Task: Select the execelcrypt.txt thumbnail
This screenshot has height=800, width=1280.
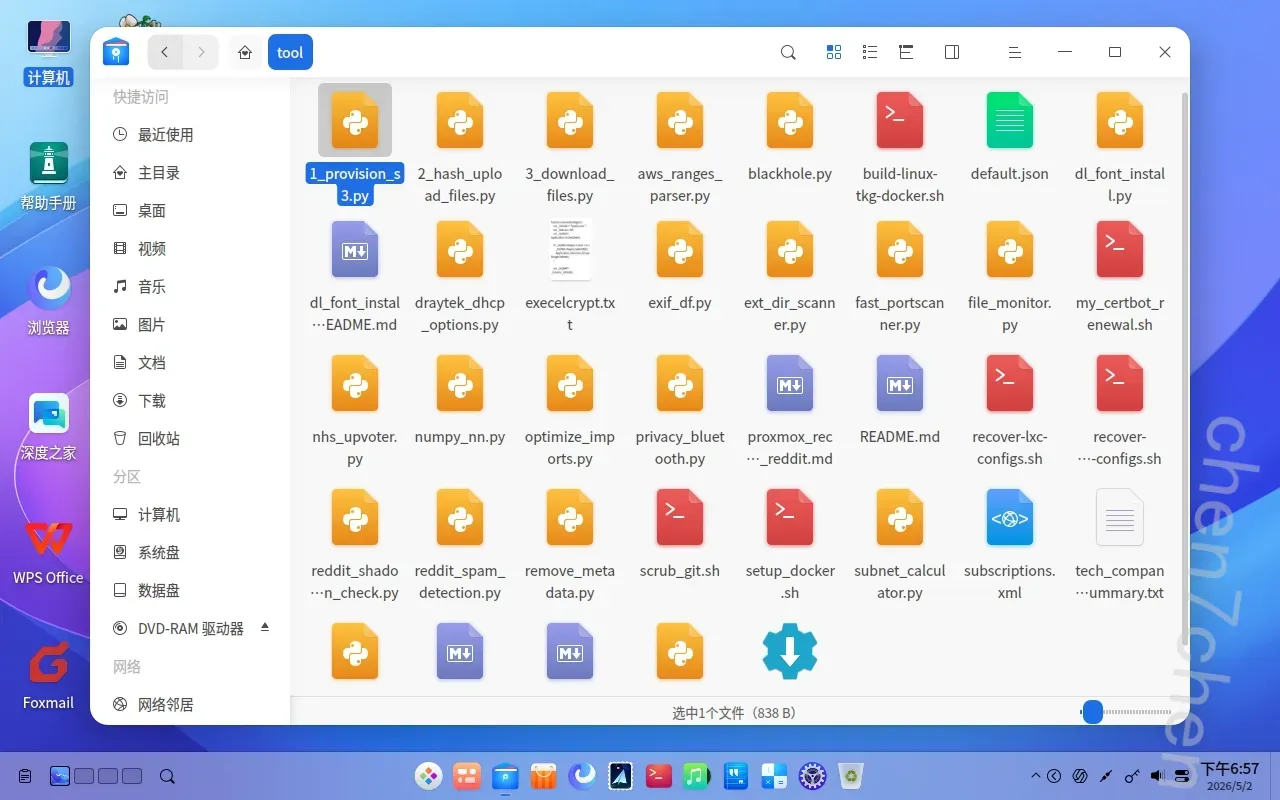Action: 570,250
